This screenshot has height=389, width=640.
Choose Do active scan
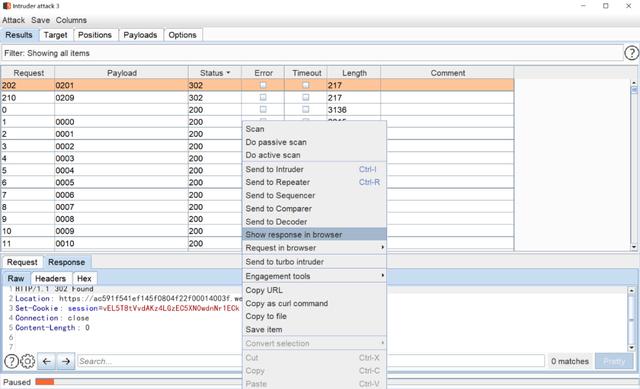(314, 155)
